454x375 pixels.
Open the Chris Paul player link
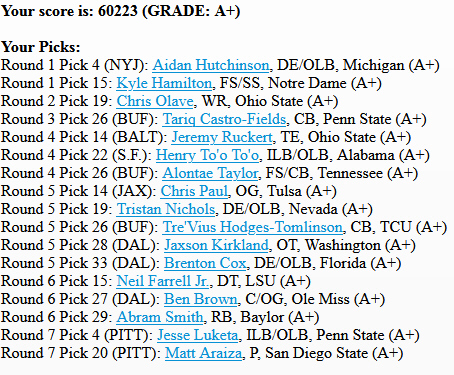tap(194, 191)
